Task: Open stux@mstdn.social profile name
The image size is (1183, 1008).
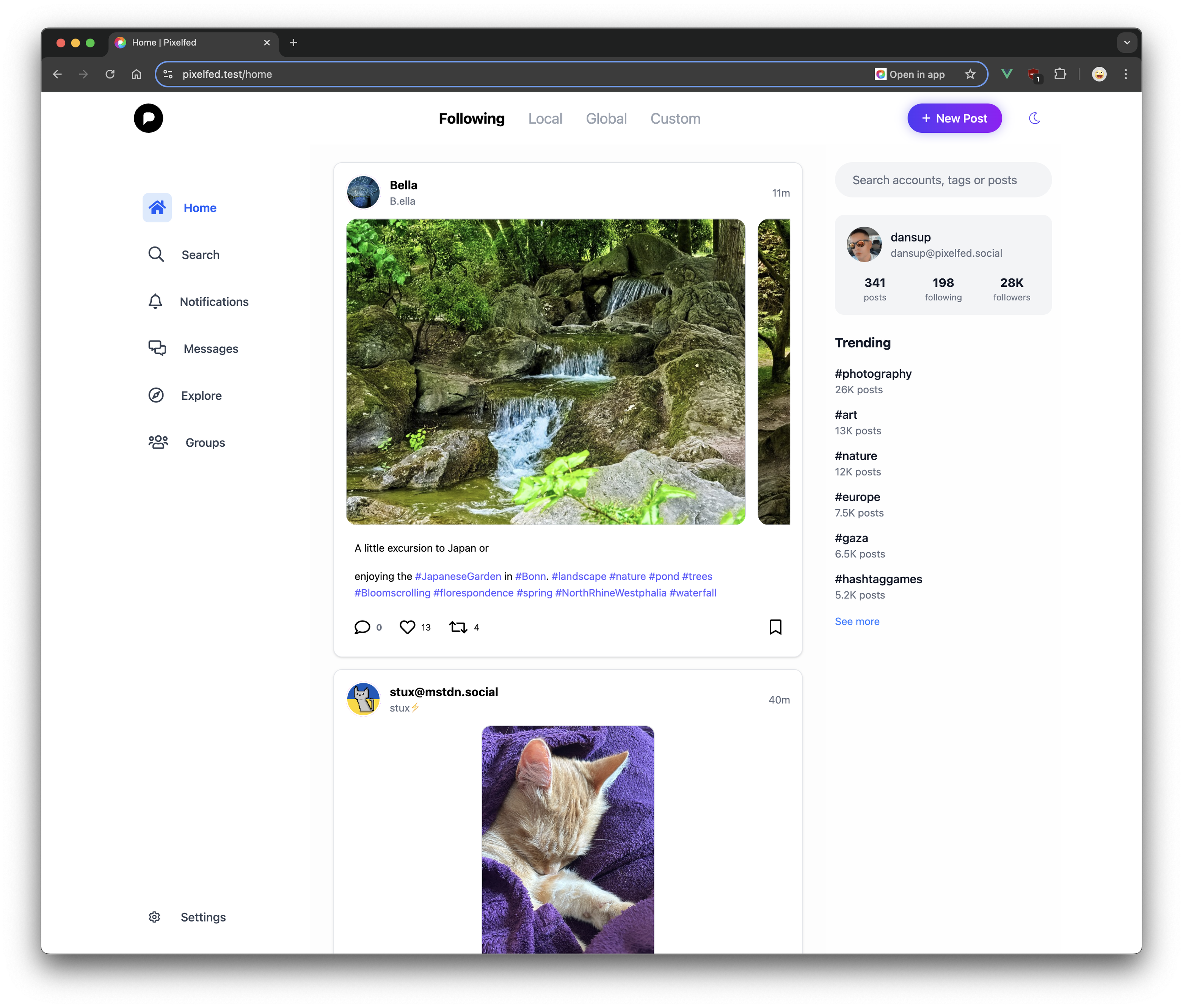Action: click(x=444, y=692)
